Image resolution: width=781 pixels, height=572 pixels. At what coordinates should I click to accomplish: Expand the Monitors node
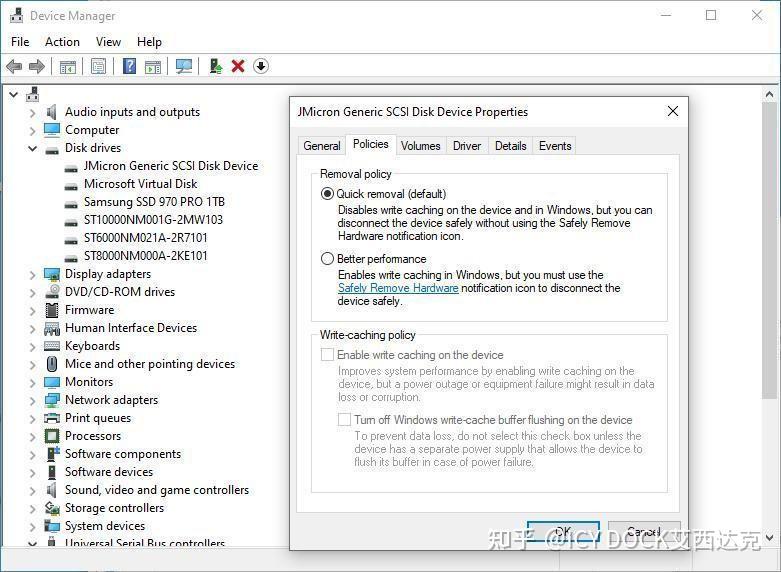point(32,383)
